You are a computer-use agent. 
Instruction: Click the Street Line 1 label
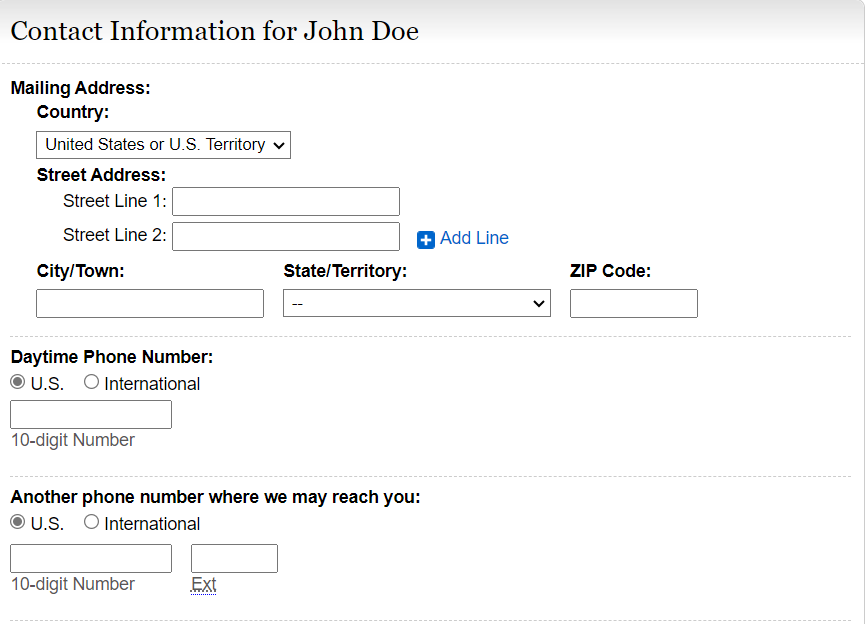coord(114,201)
